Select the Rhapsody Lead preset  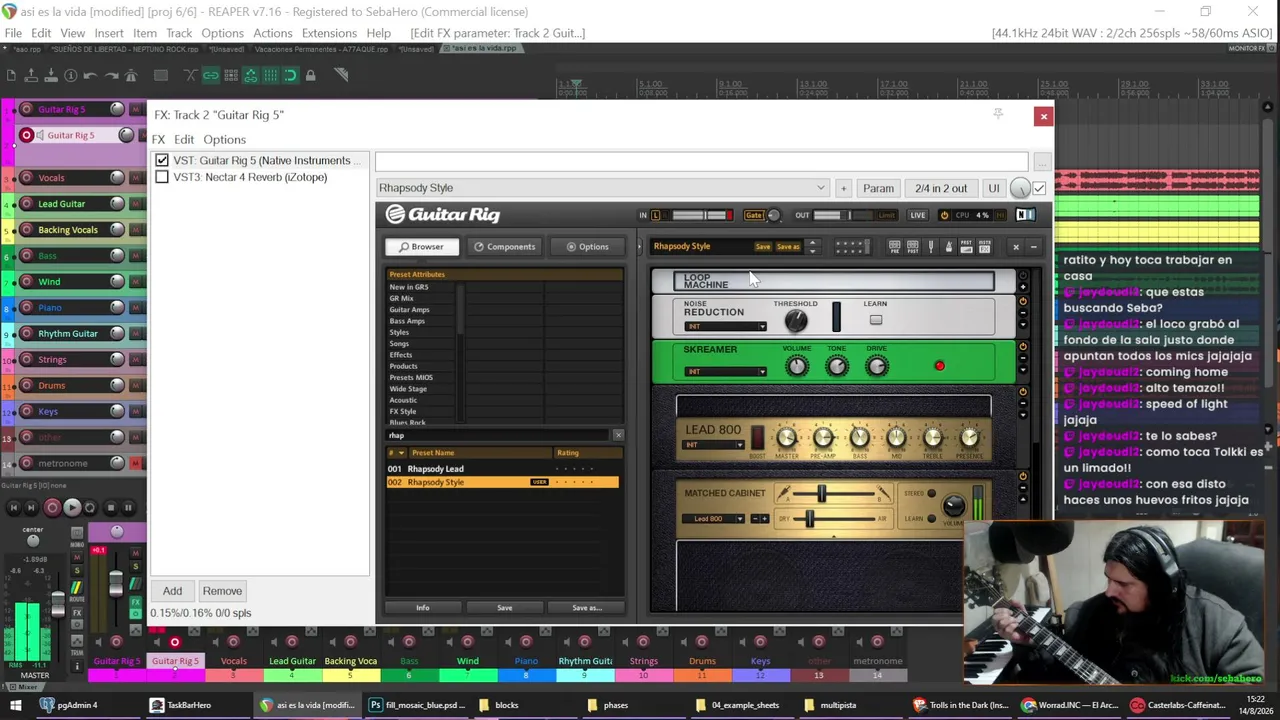click(503, 469)
